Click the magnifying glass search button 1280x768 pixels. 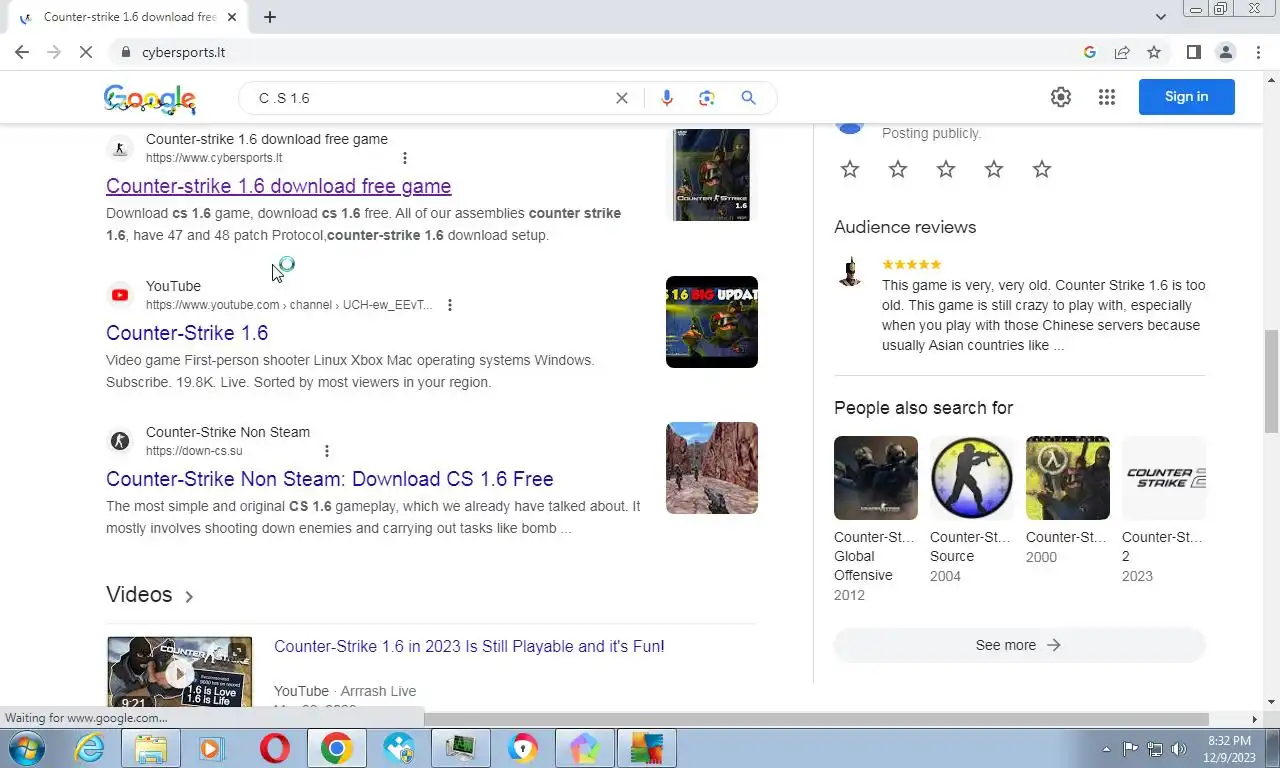748,98
